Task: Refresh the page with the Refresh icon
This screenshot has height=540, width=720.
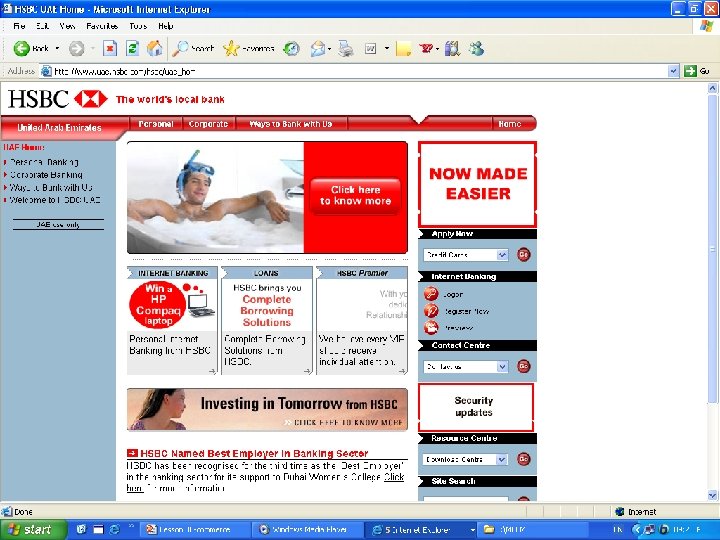Action: click(132, 48)
